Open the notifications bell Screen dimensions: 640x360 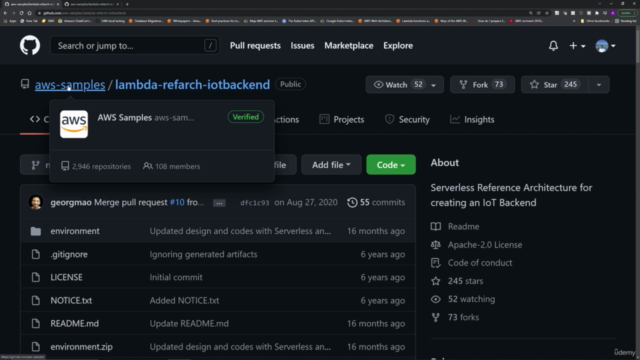(553, 46)
